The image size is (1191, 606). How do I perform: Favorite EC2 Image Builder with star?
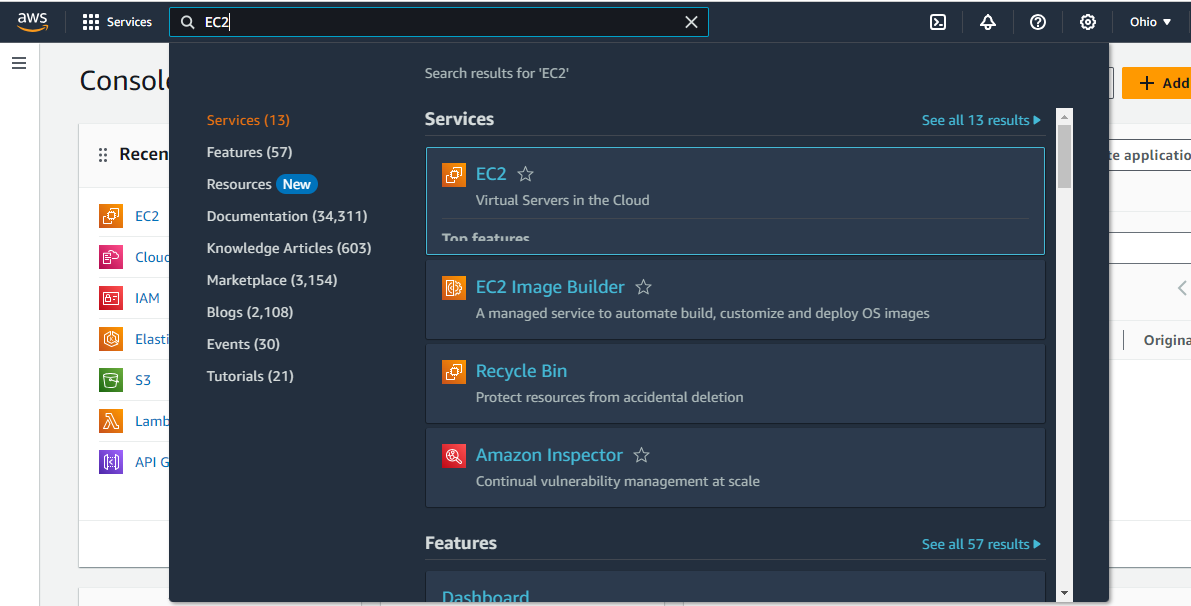tap(643, 287)
